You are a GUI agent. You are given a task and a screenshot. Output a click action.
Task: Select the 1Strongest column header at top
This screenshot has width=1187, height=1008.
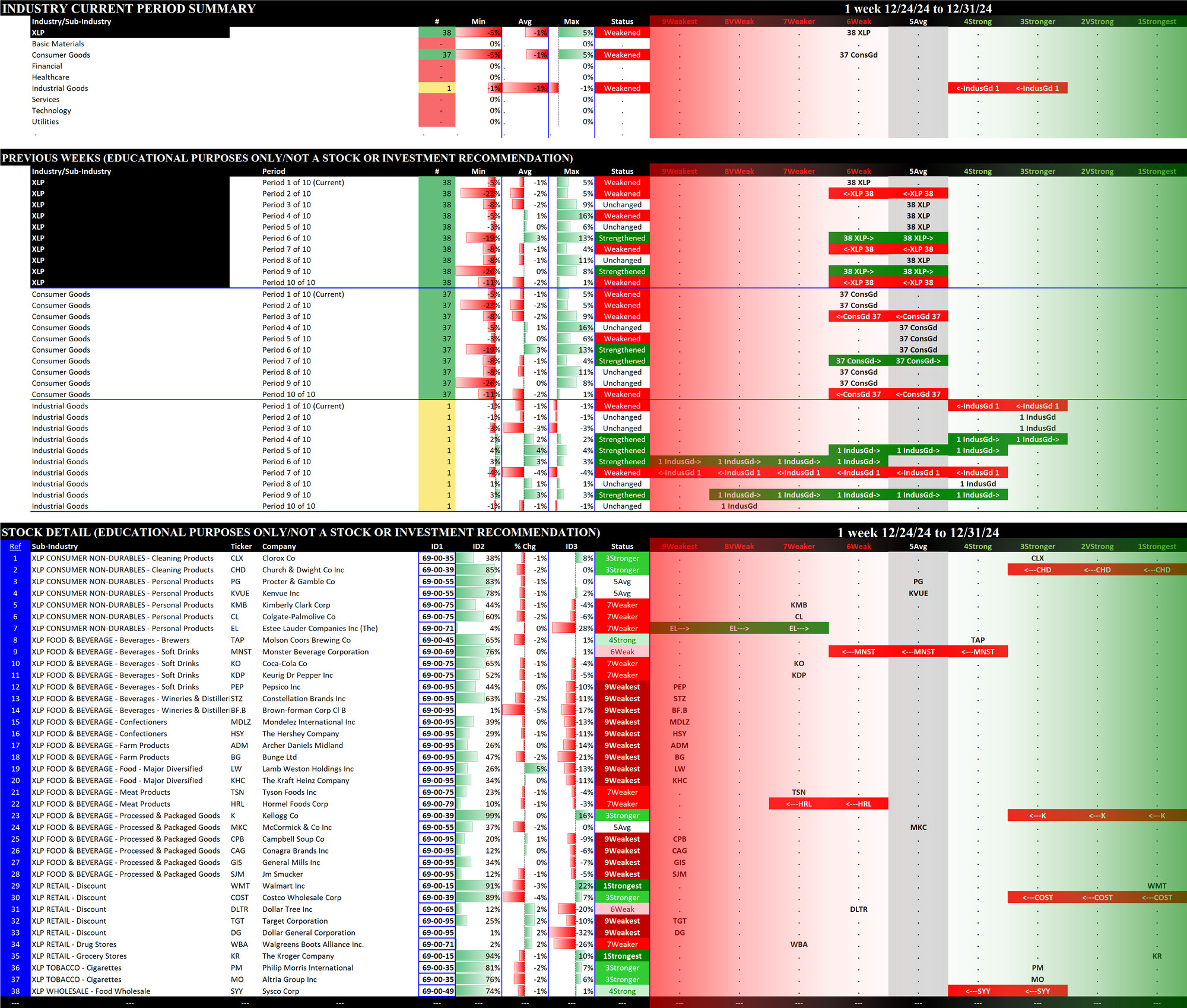coord(1157,21)
